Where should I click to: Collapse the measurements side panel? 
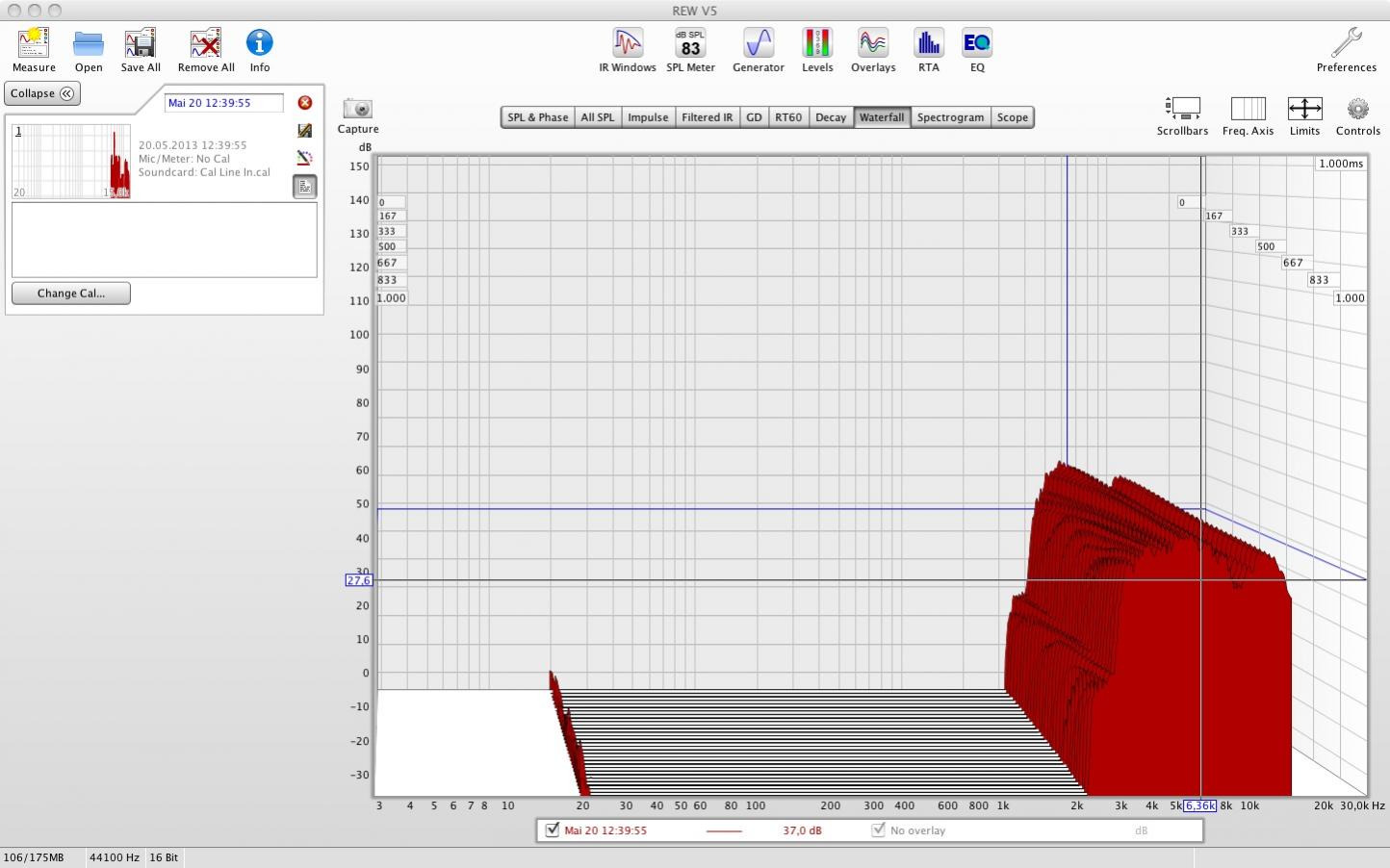(x=42, y=93)
